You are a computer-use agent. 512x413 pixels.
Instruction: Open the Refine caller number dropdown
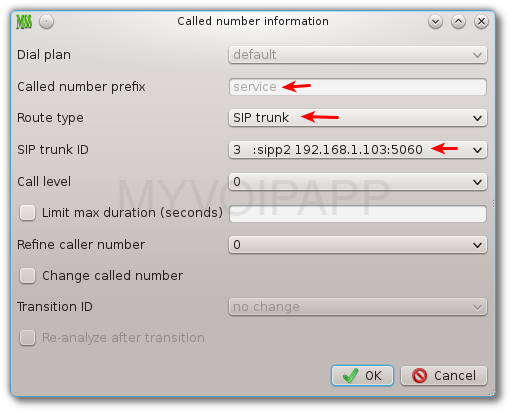tap(358, 245)
